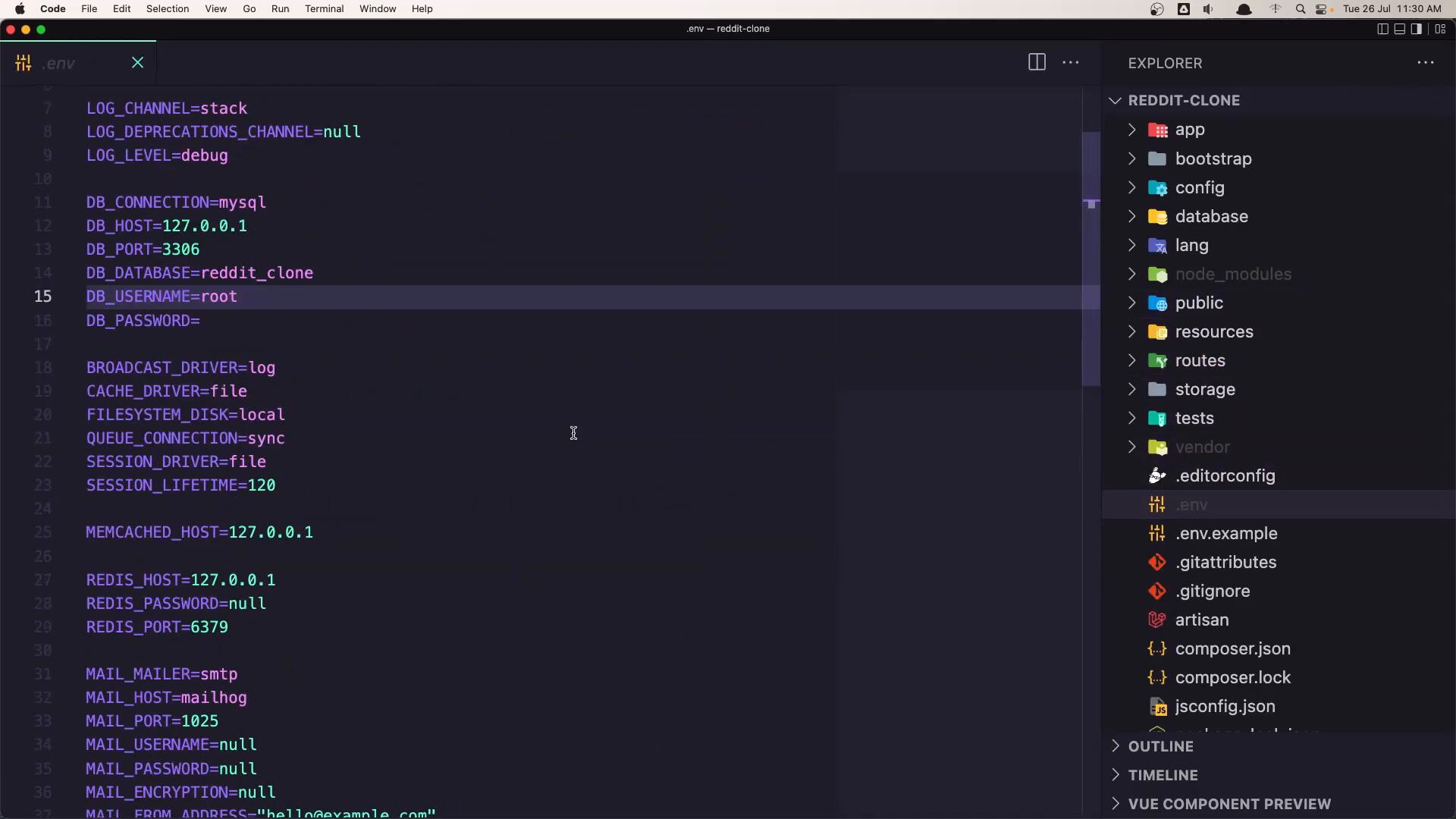This screenshot has width=1456, height=819.
Task: Expand the app folder
Action: tap(1189, 130)
